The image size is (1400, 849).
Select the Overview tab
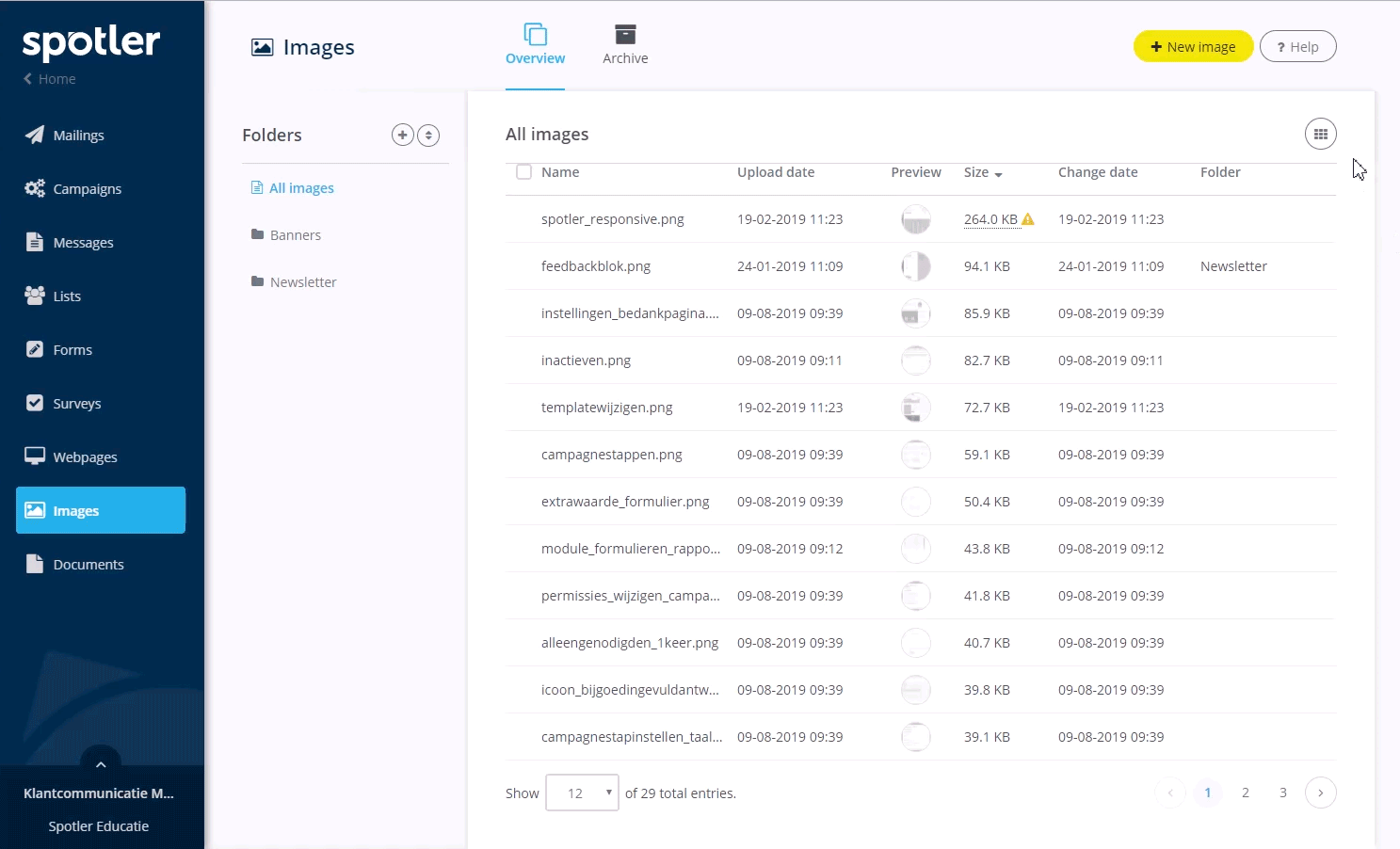pyautogui.click(x=535, y=43)
